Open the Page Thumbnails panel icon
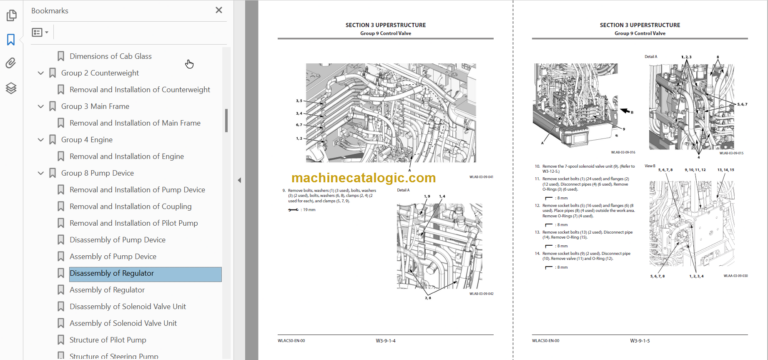 pos(11,16)
